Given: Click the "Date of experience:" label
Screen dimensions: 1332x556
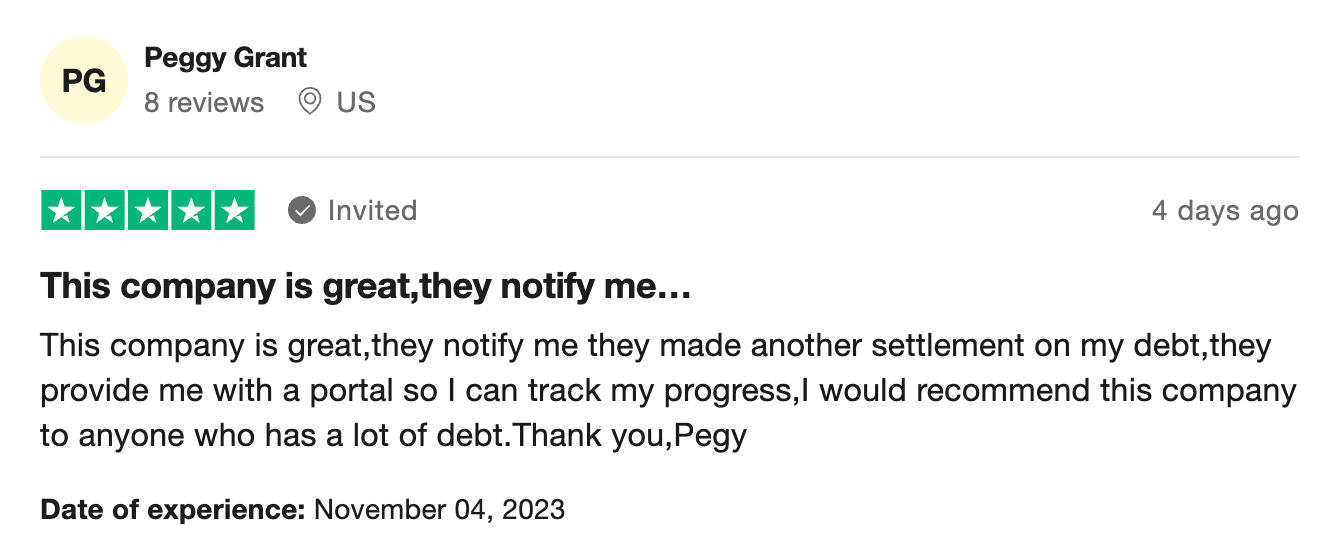Looking at the screenshot, I should [x=172, y=510].
